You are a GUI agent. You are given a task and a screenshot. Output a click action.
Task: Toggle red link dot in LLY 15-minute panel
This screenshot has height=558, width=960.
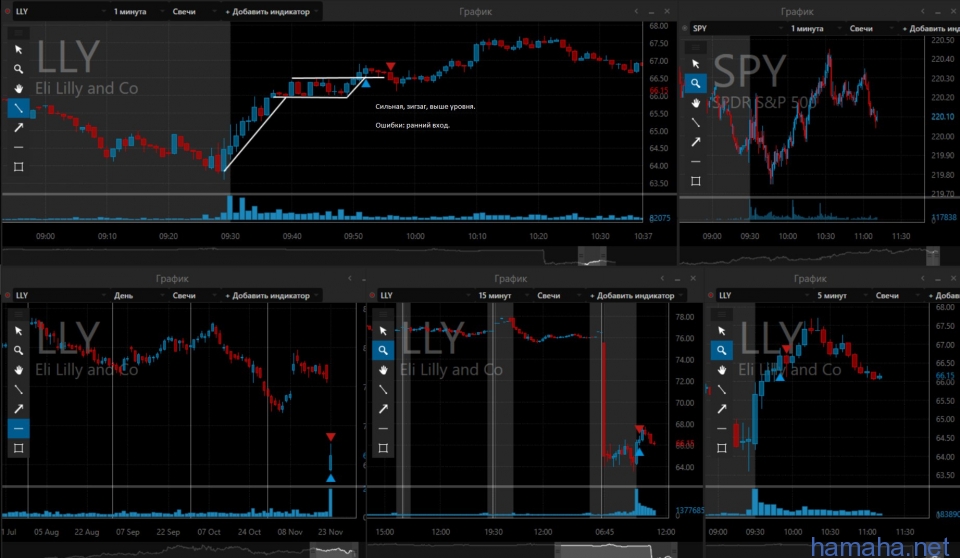(372, 295)
